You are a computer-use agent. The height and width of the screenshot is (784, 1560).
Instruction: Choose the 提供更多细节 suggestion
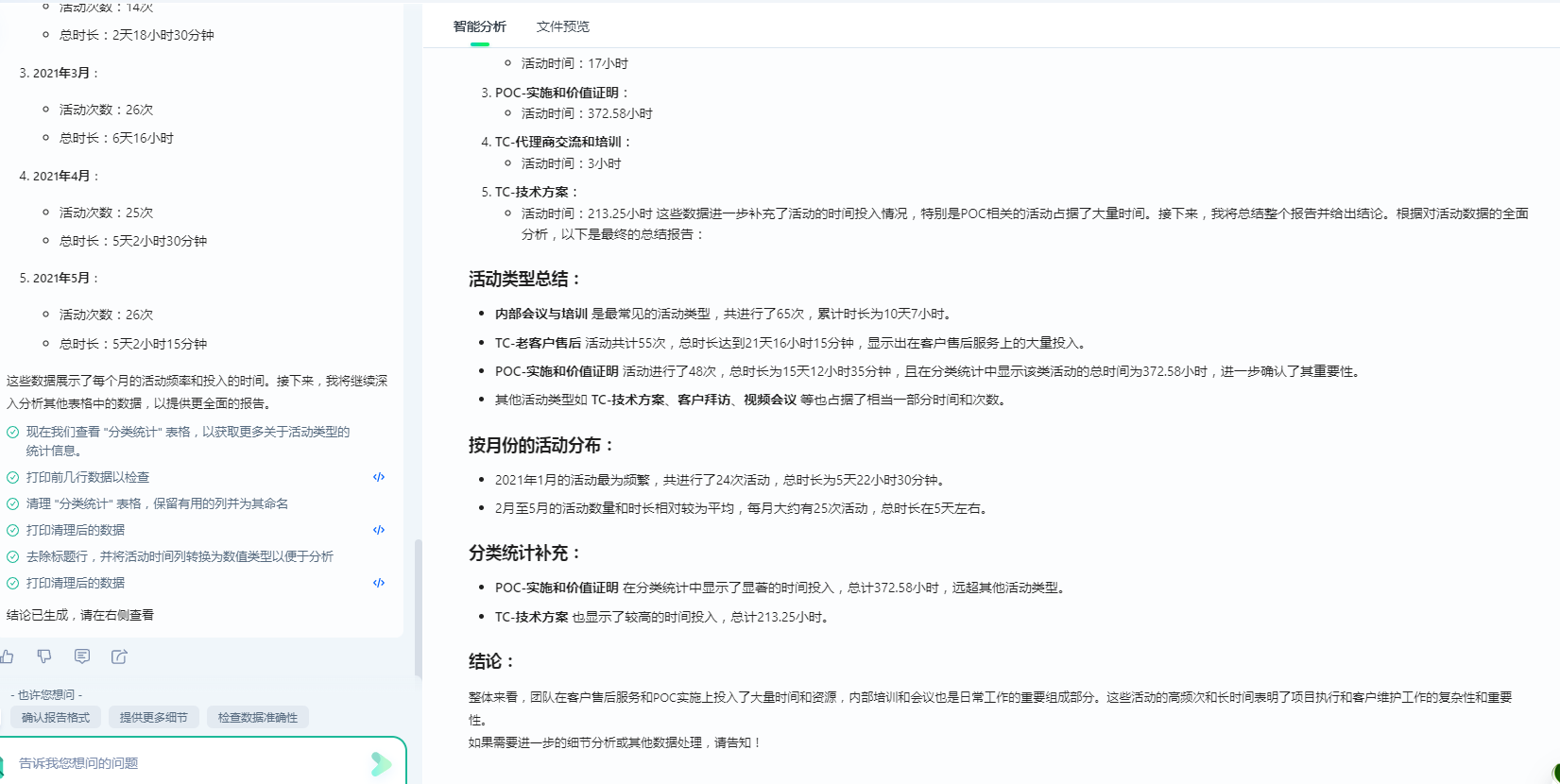(x=153, y=718)
